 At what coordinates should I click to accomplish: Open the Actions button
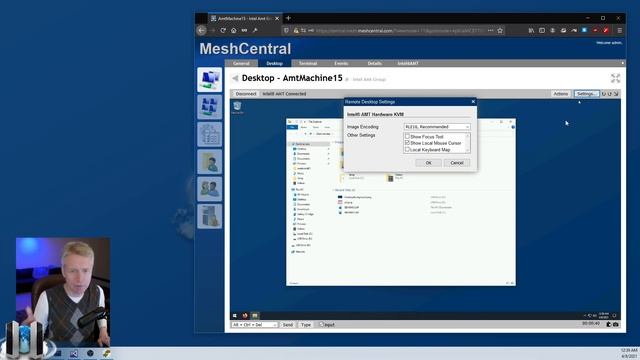pos(560,94)
